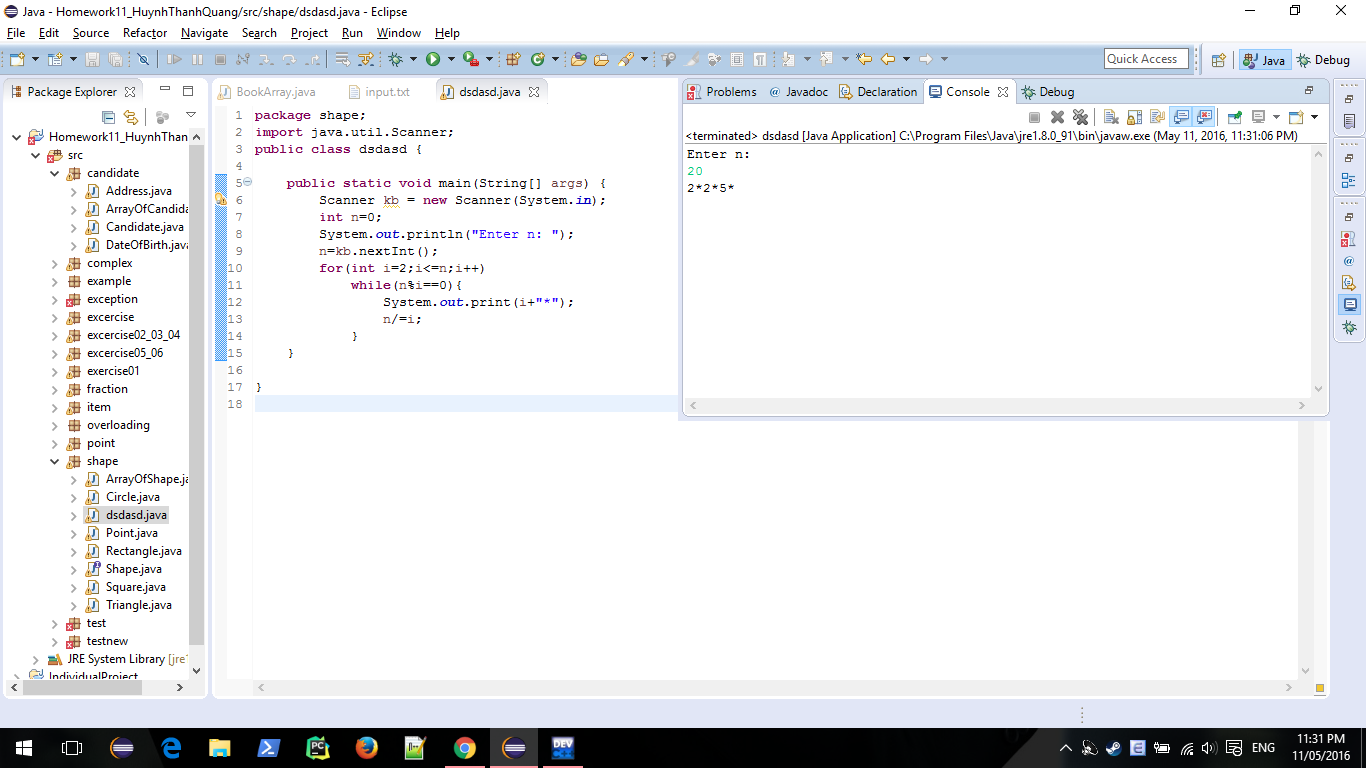1366x768 pixels.
Task: Click the New wizard icon
Action: point(17,60)
